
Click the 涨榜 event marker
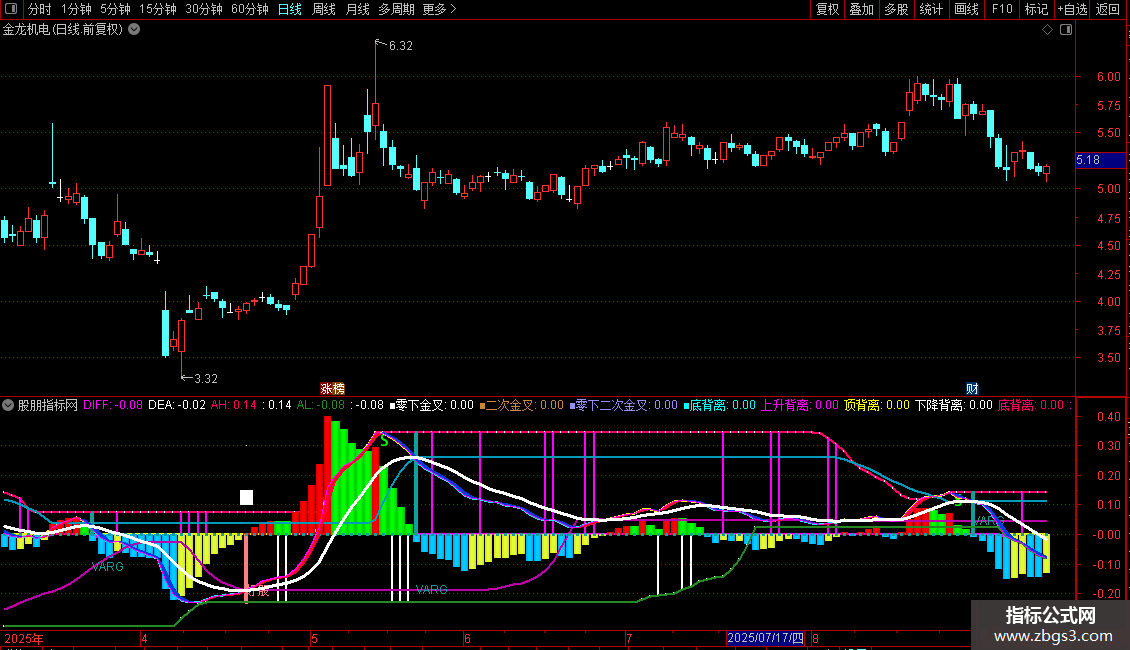click(x=332, y=388)
